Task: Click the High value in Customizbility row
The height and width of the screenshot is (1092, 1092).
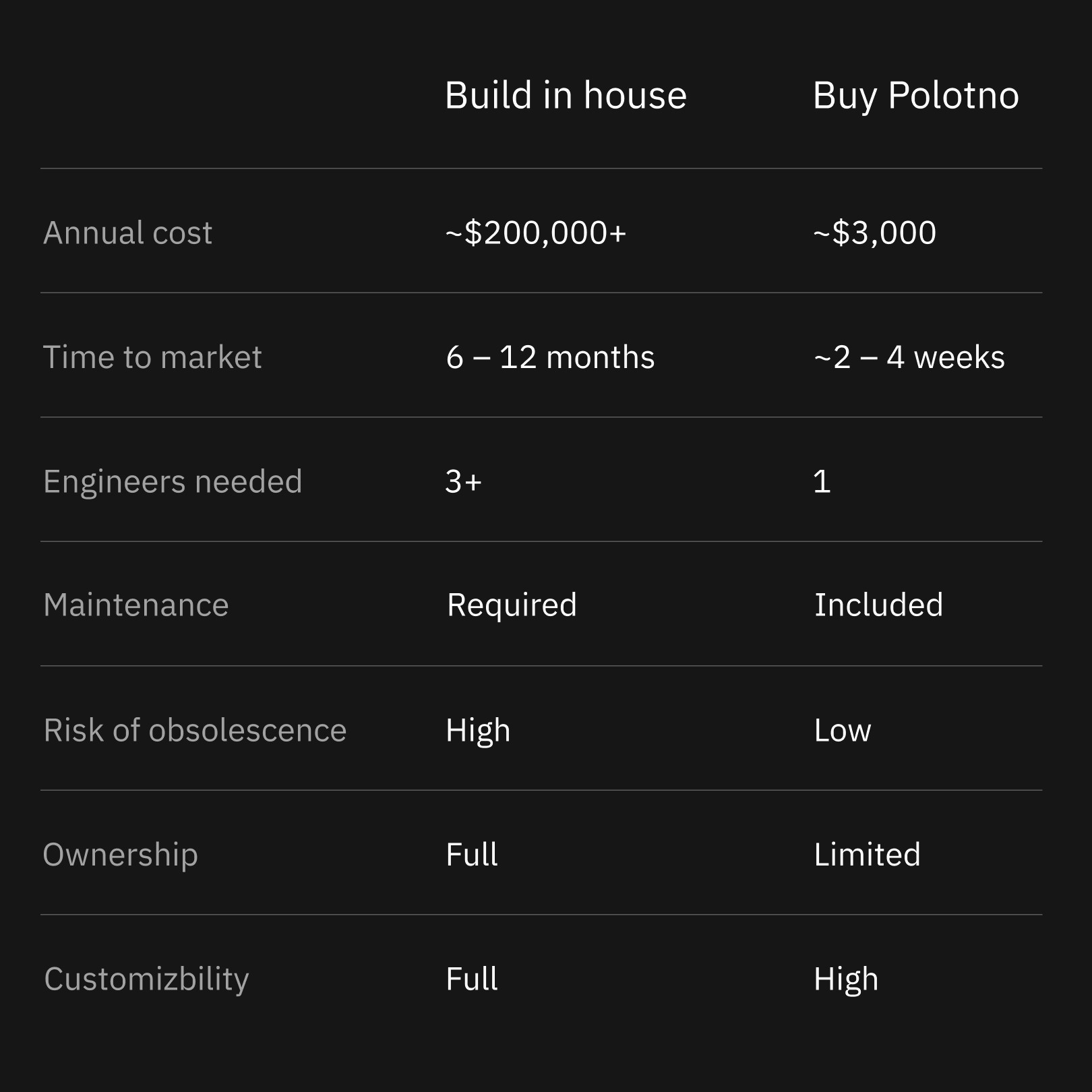Action: coord(846,979)
